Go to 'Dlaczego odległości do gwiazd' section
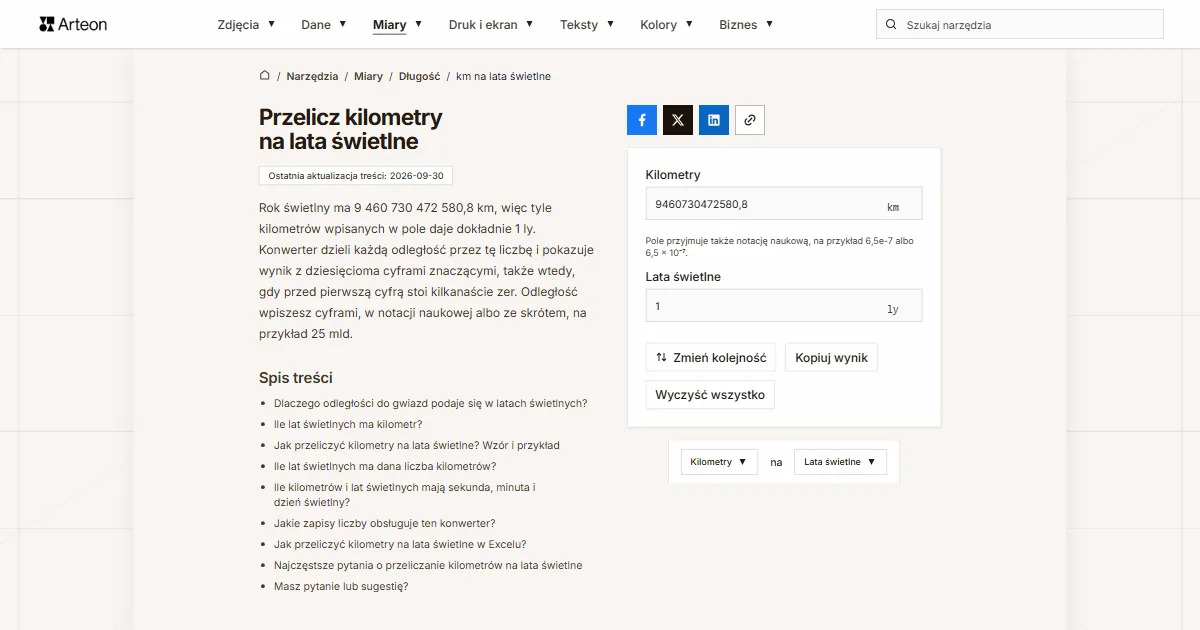The image size is (1200, 630). pyautogui.click(x=430, y=404)
